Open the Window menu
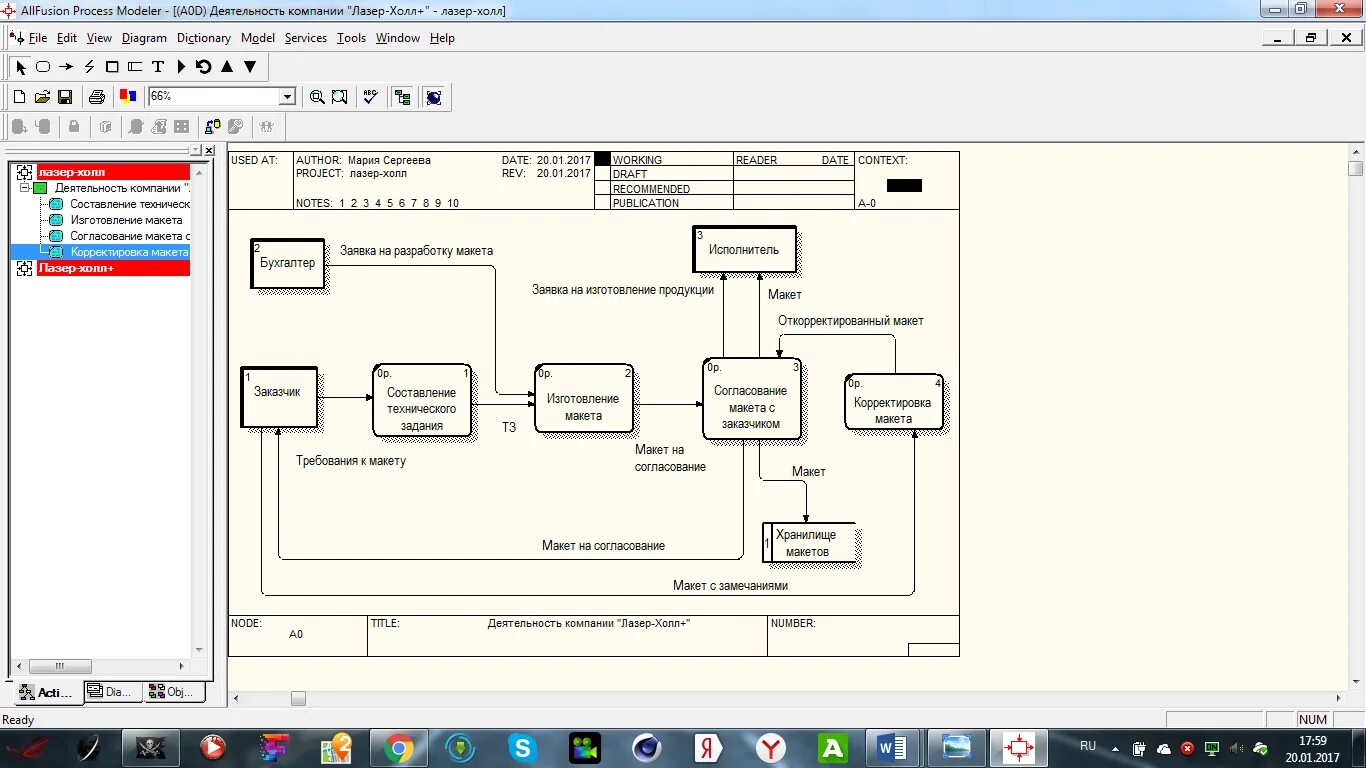 coord(398,38)
